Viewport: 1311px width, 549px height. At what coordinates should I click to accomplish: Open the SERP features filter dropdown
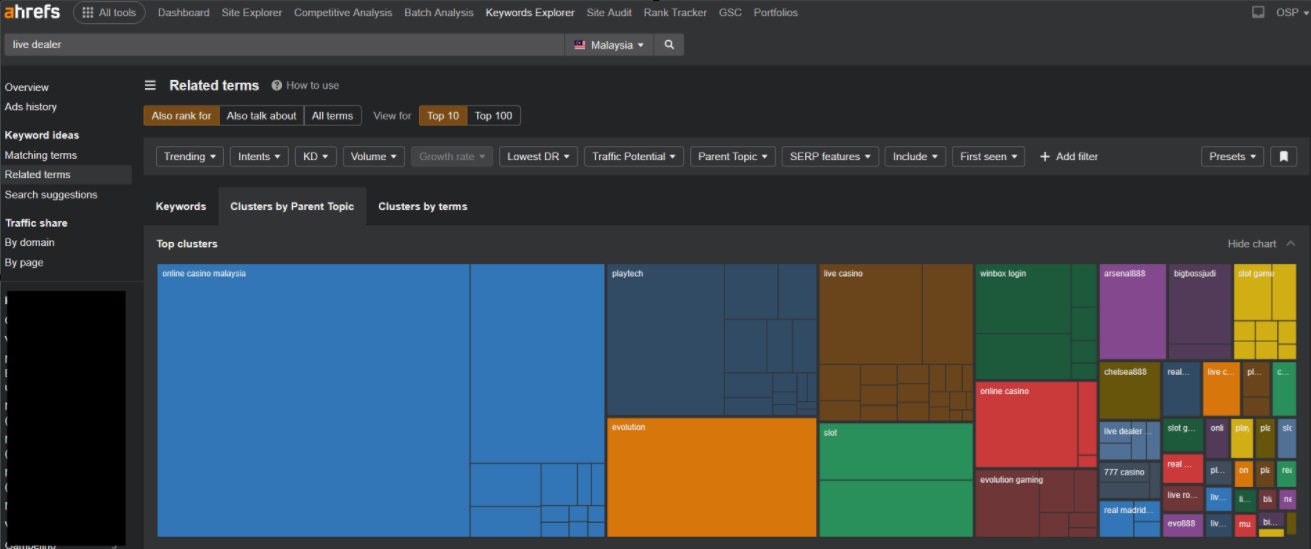pos(830,156)
